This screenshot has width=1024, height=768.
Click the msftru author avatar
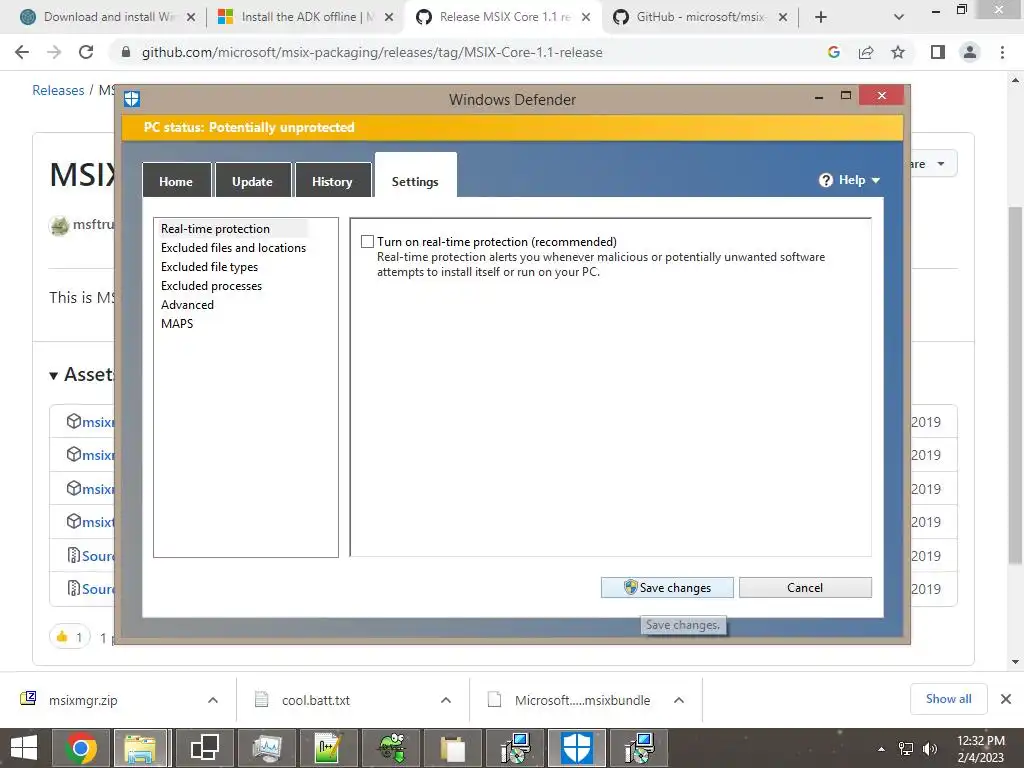59,225
